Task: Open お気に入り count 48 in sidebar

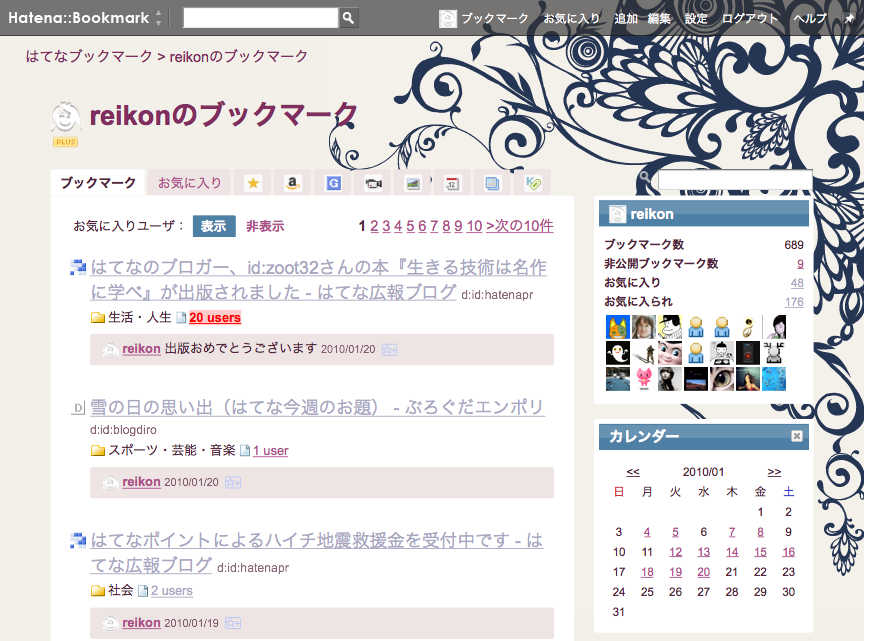Action: [x=797, y=283]
